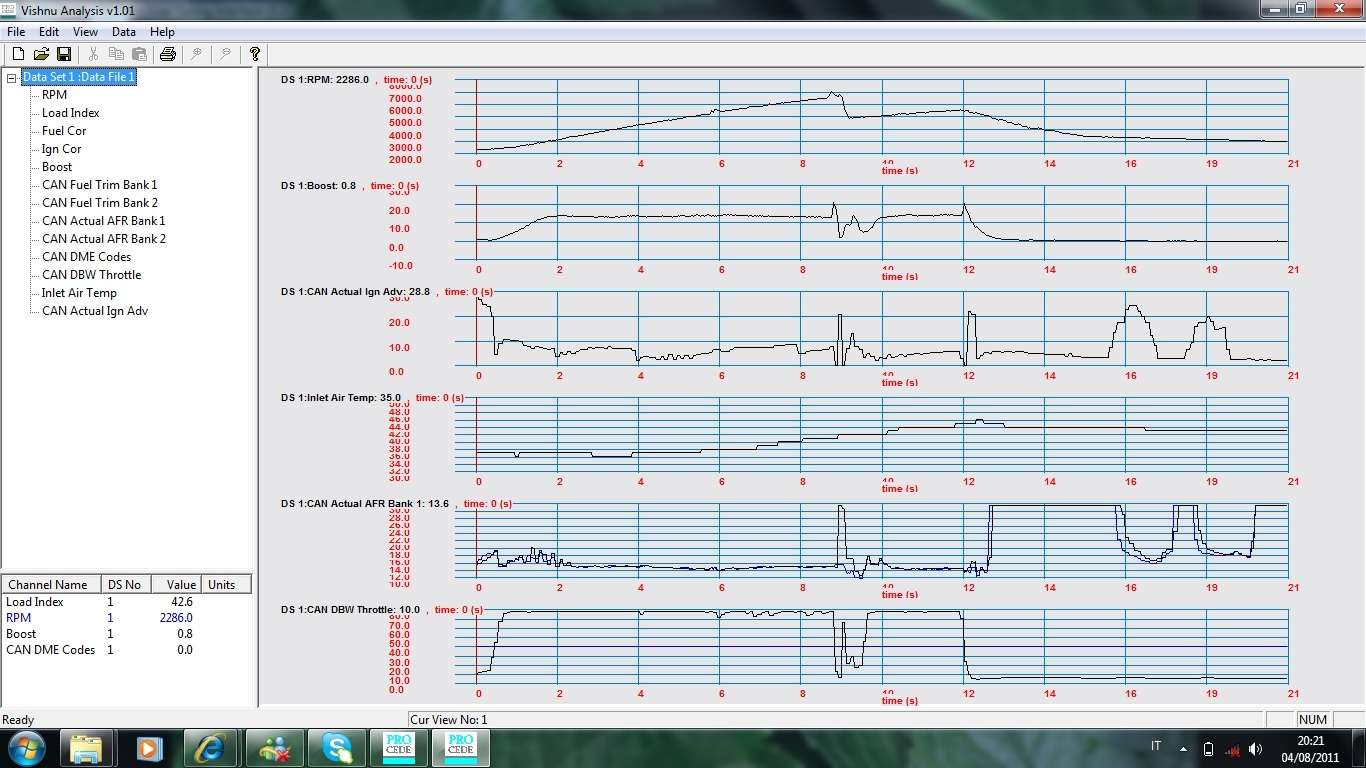Screen dimensions: 1366x768
Task: Collapse the Data Set 1 tree node
Action: pyautogui.click(x=12, y=77)
